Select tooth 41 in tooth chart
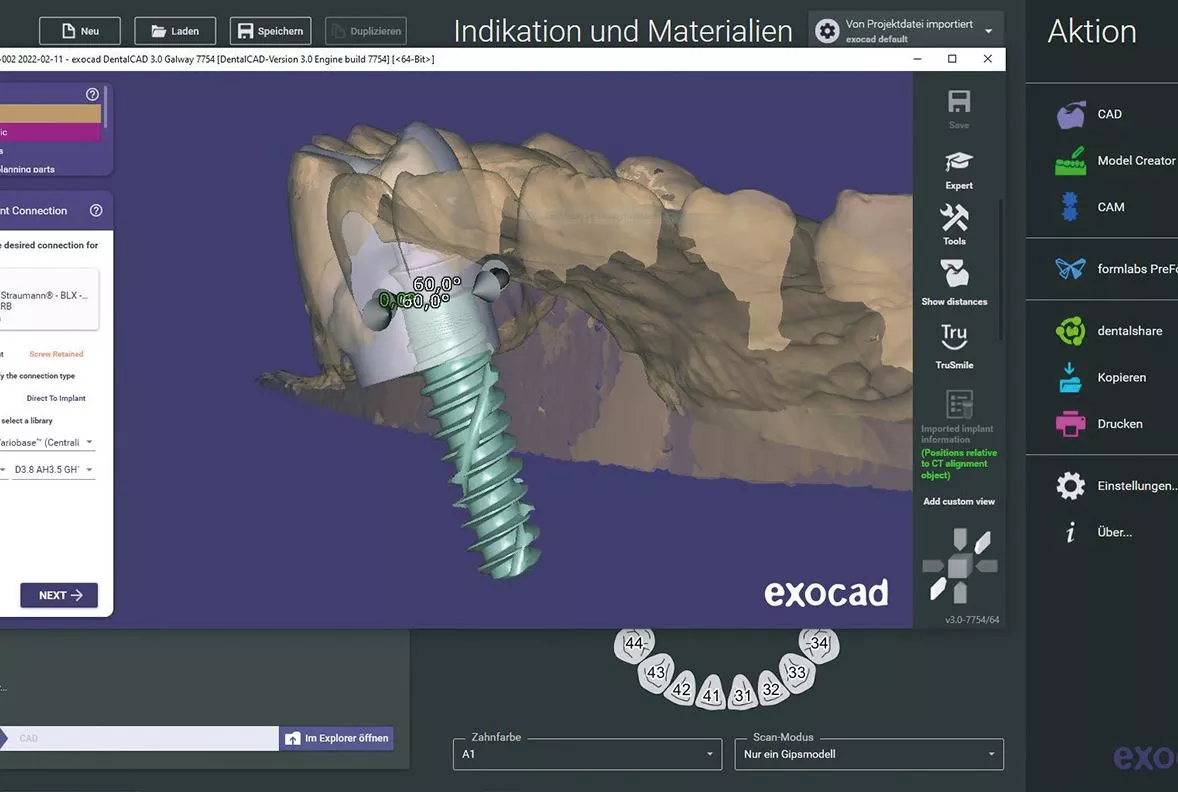Viewport: 1178px width, 792px height. [x=711, y=694]
